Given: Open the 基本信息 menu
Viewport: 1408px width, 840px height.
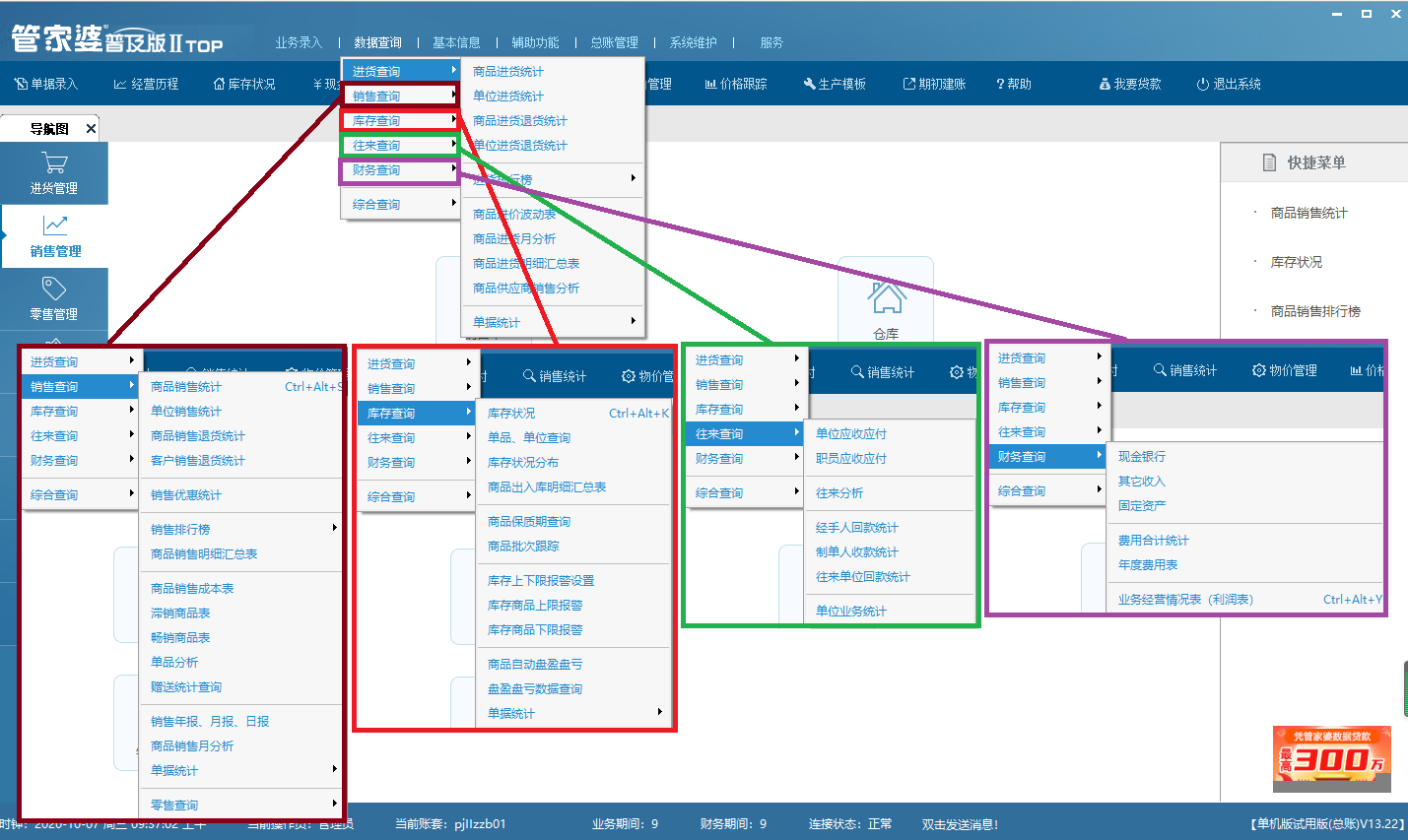Looking at the screenshot, I should point(456,42).
